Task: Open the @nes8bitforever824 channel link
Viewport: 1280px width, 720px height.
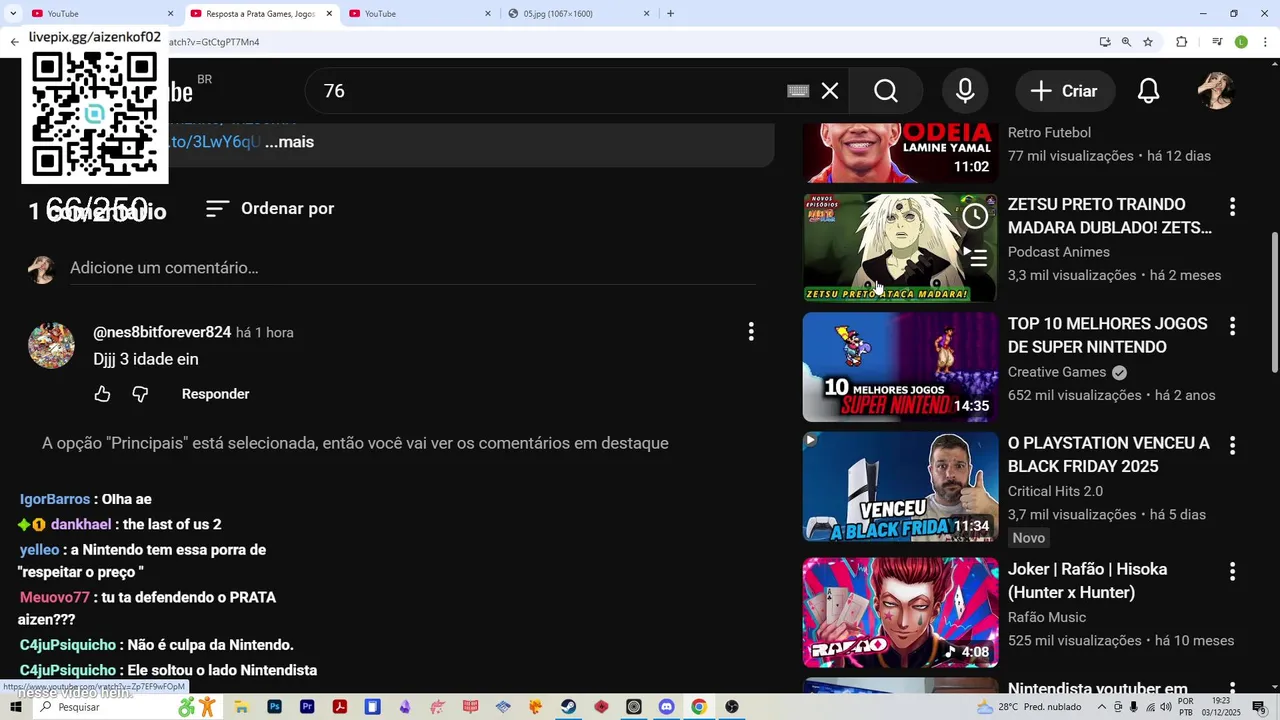Action: (162, 332)
